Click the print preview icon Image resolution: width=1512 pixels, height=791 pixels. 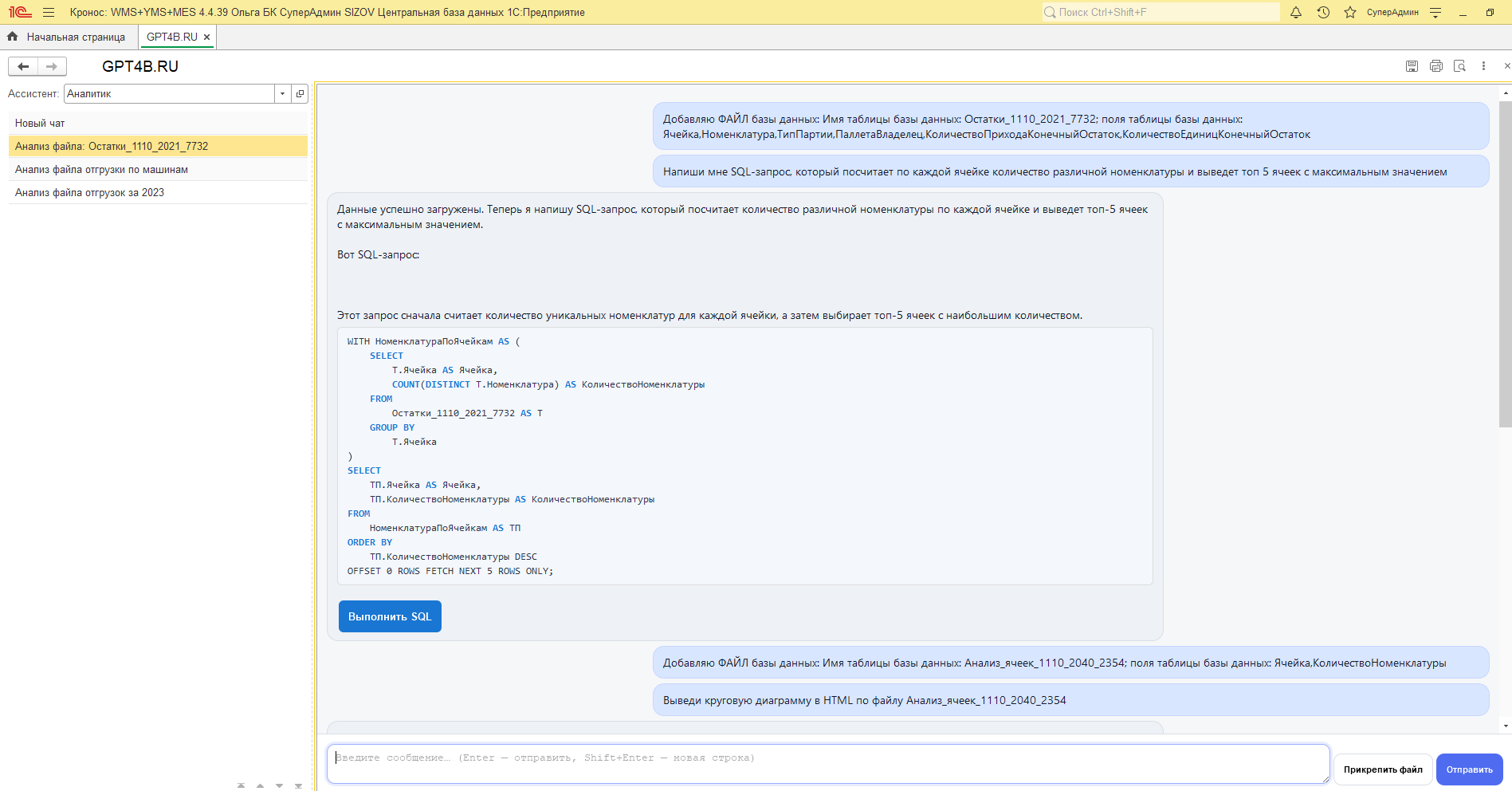tap(1459, 66)
